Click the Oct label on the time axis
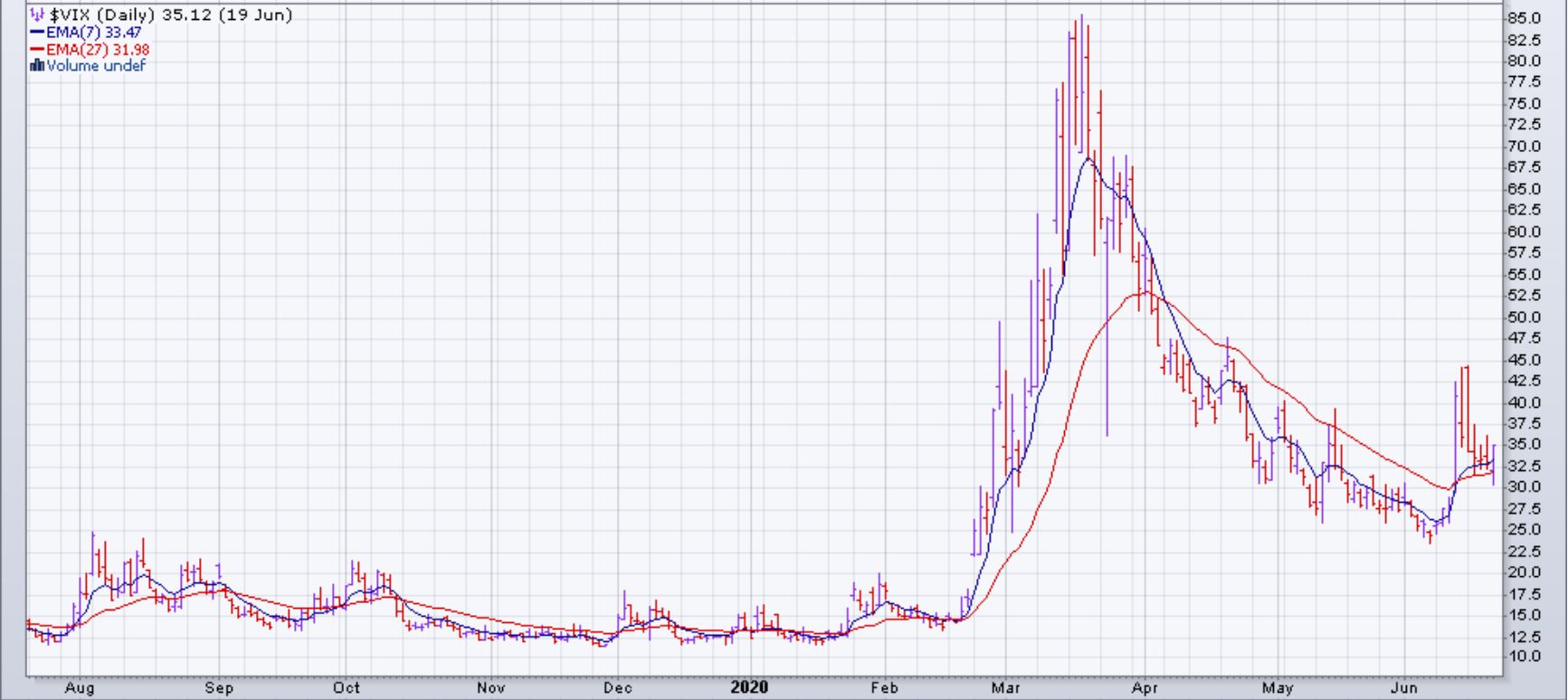This screenshot has width=1568, height=700. 346,688
